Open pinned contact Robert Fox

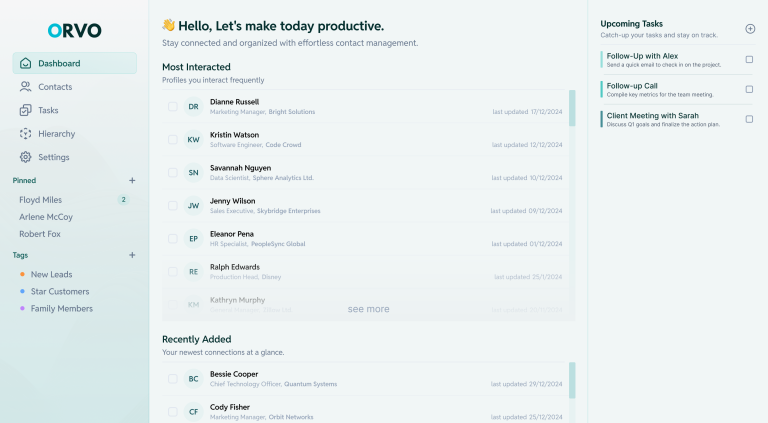40,234
